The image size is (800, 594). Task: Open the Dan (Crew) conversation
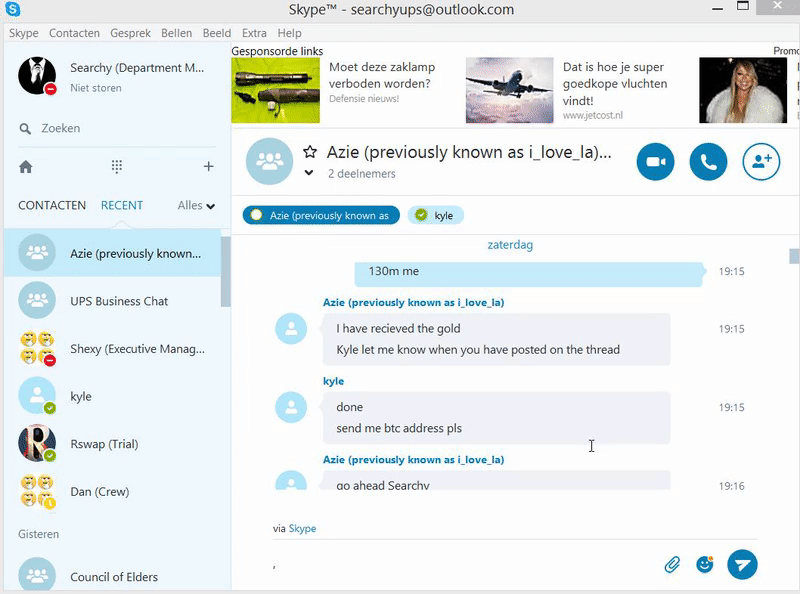click(112, 491)
